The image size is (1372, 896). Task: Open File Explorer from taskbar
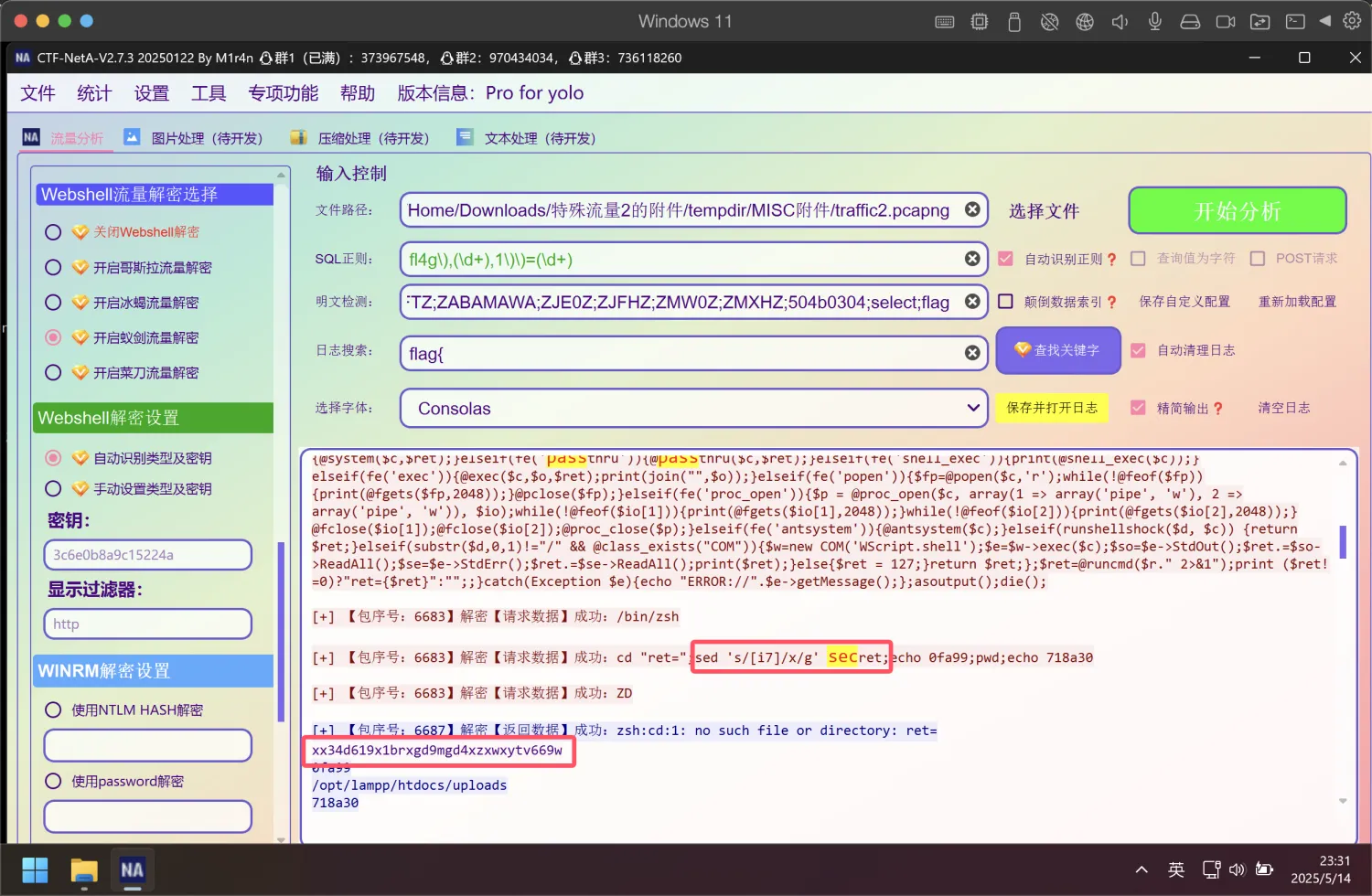(84, 869)
